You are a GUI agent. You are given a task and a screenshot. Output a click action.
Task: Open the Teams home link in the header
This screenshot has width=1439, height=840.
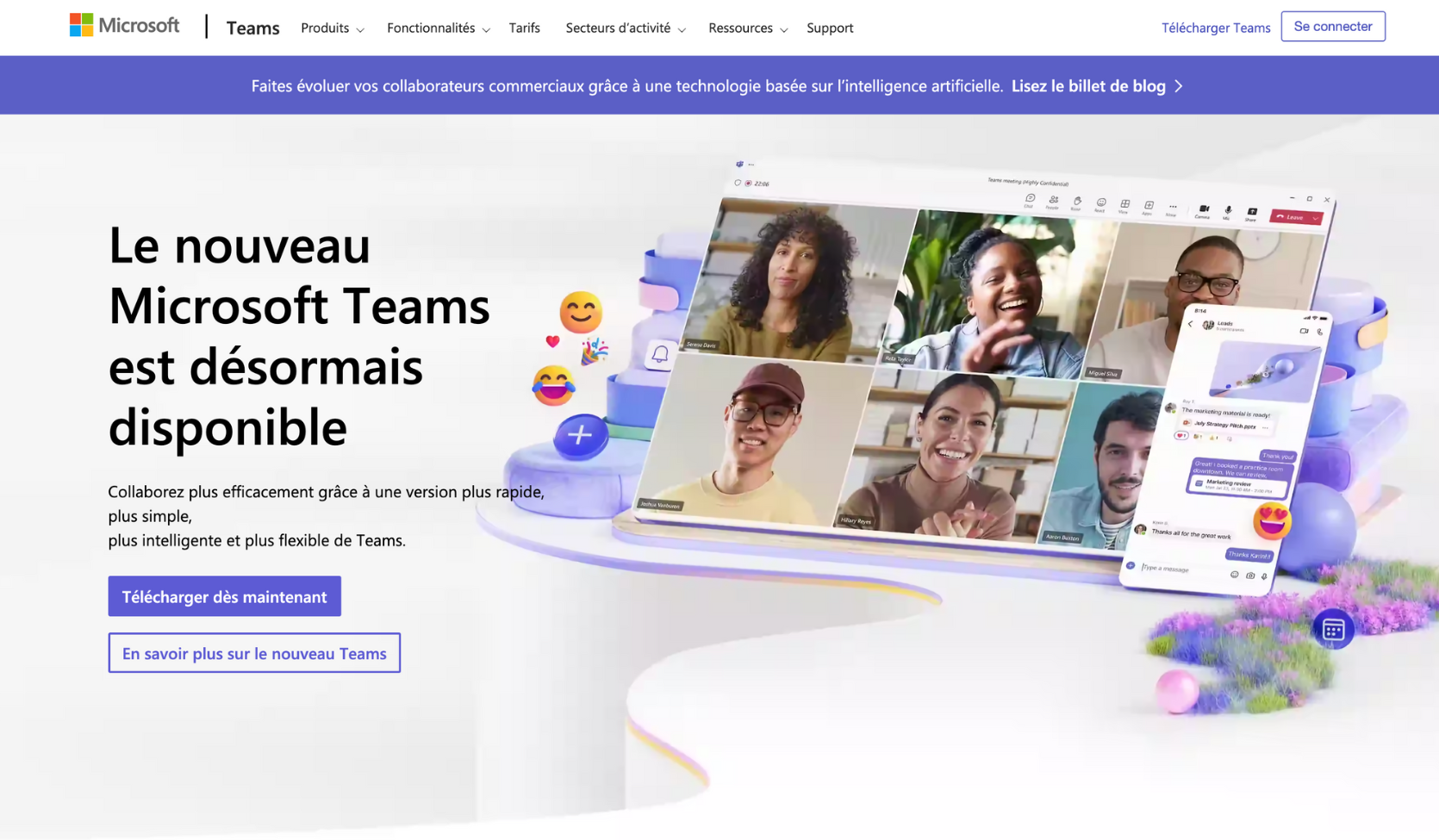pyautogui.click(x=252, y=28)
